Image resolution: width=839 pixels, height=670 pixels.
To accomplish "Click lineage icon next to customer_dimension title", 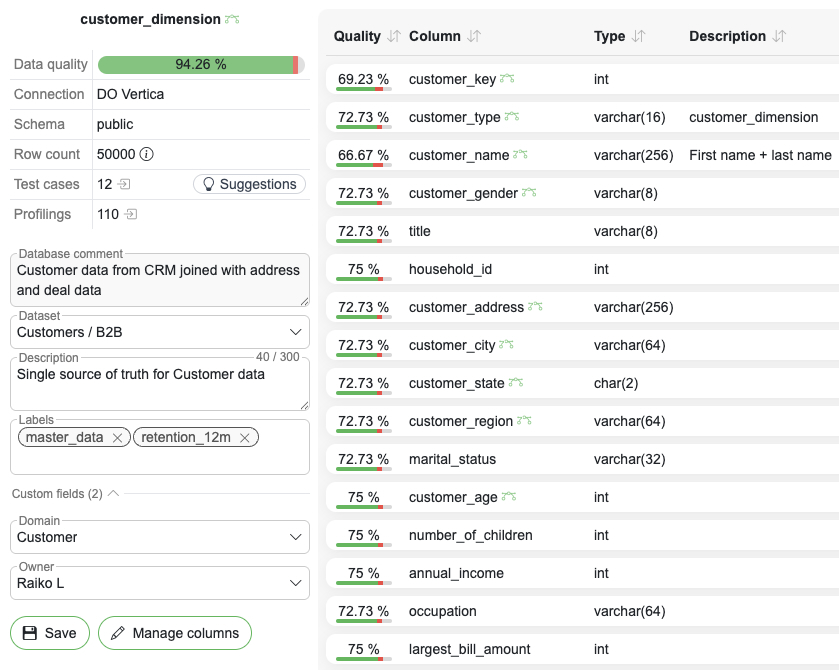I will (x=233, y=19).
